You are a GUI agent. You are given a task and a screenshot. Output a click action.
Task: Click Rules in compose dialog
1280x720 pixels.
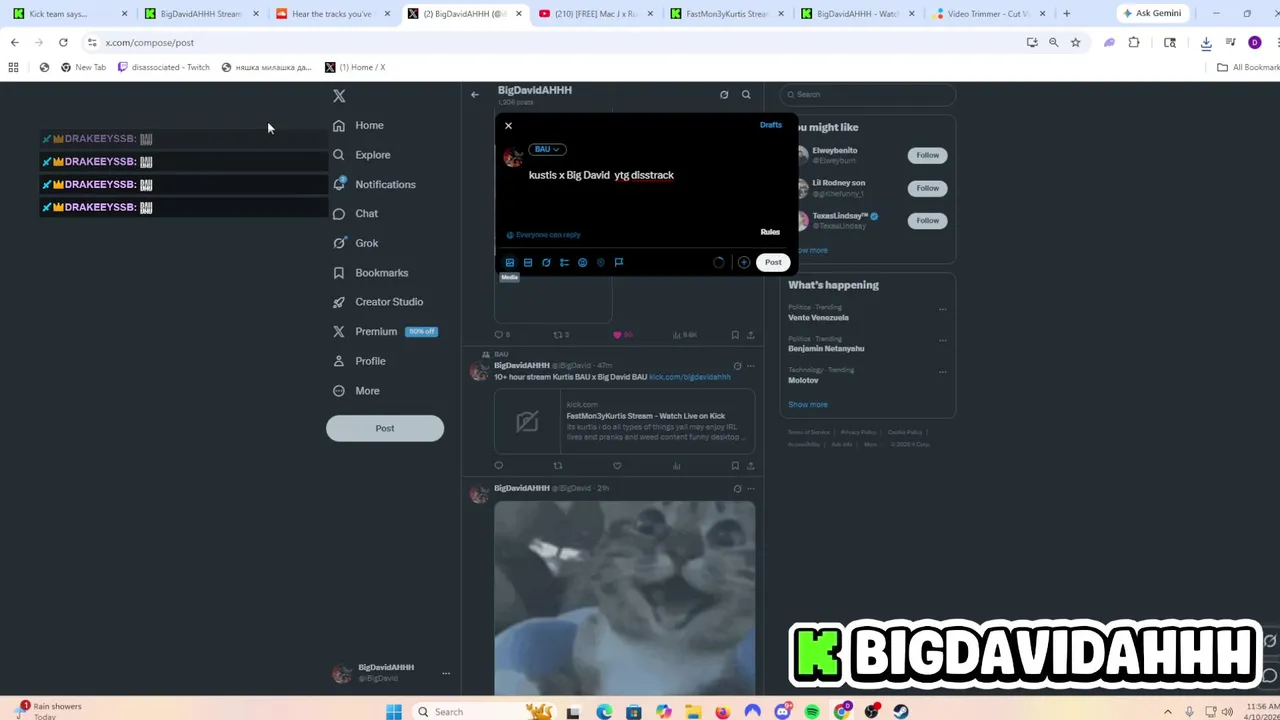coord(770,232)
